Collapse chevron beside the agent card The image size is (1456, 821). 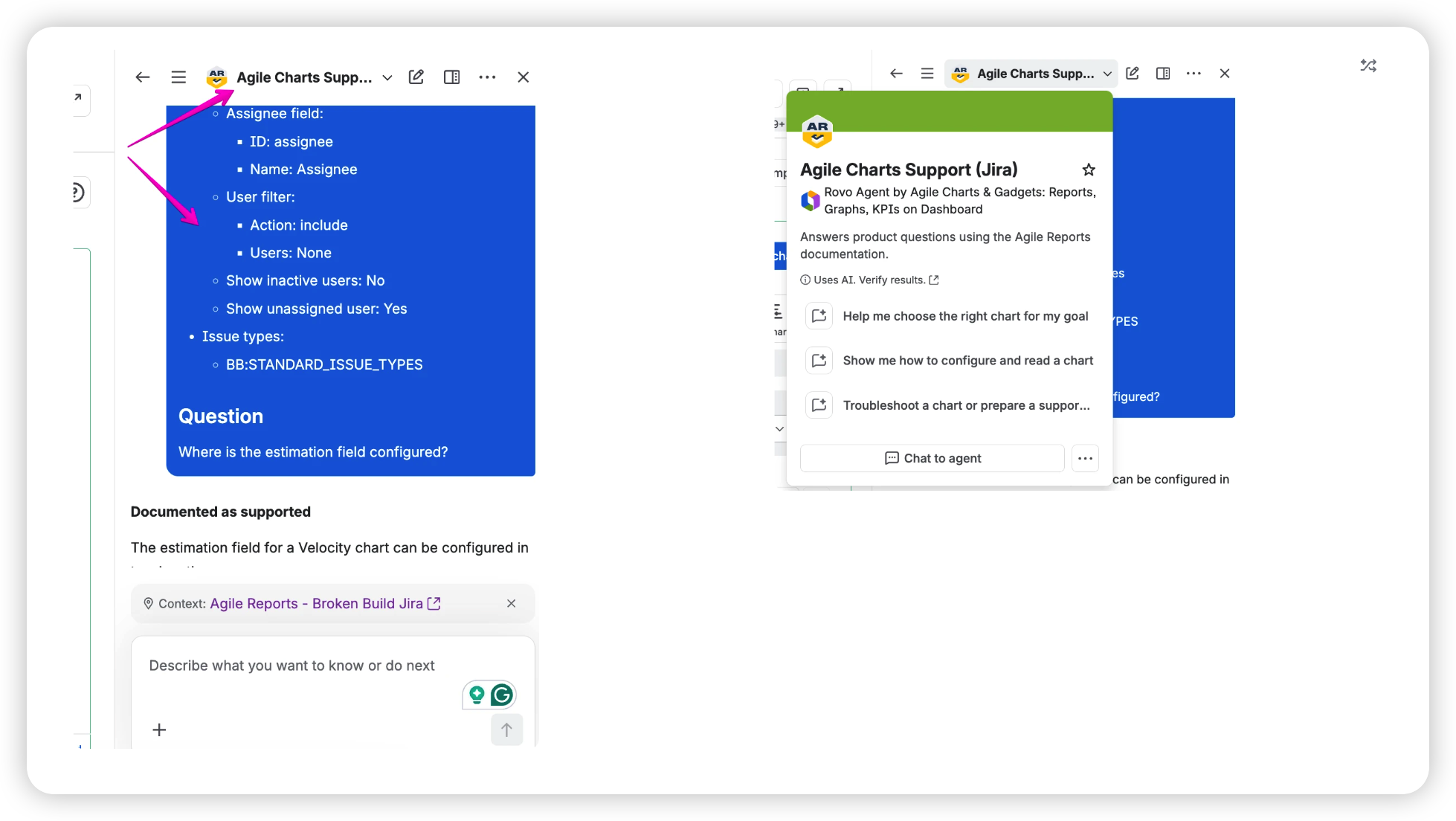pos(779,429)
